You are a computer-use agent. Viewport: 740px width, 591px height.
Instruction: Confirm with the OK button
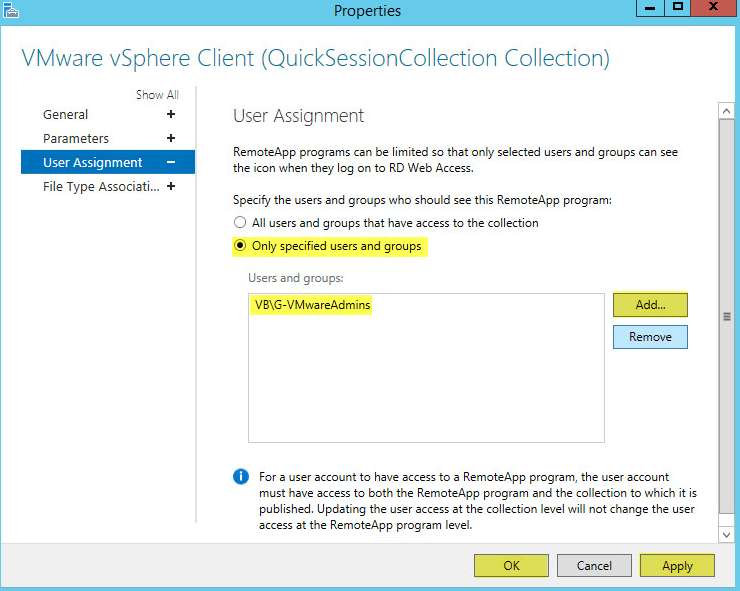[x=512, y=566]
